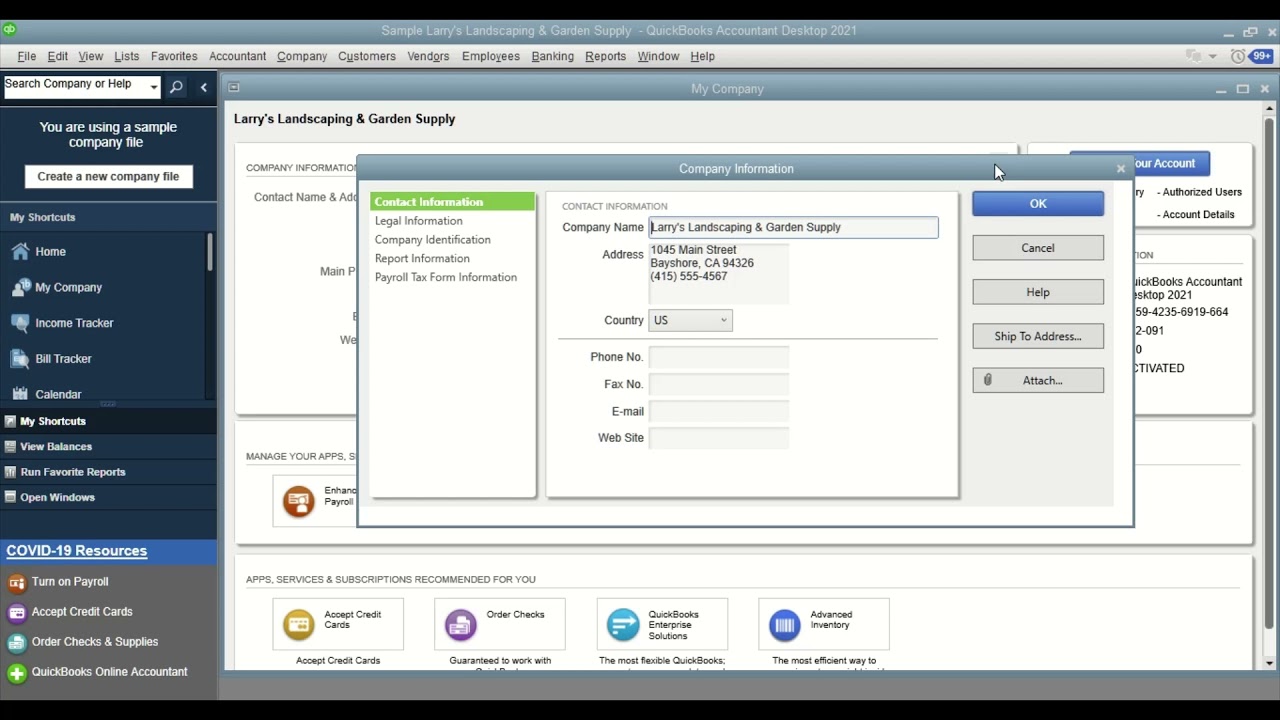Viewport: 1280px width, 720px height.
Task: Open the Vendors menu
Action: (428, 57)
